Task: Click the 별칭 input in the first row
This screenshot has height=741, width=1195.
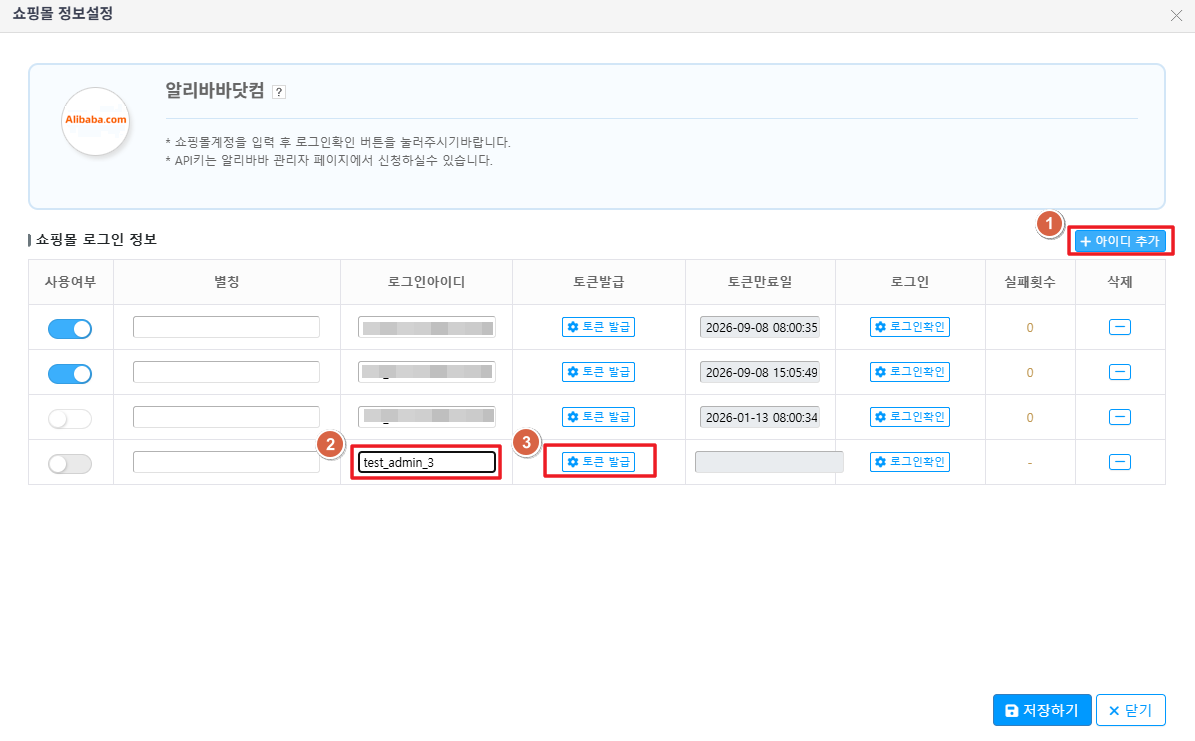Action: (x=226, y=327)
